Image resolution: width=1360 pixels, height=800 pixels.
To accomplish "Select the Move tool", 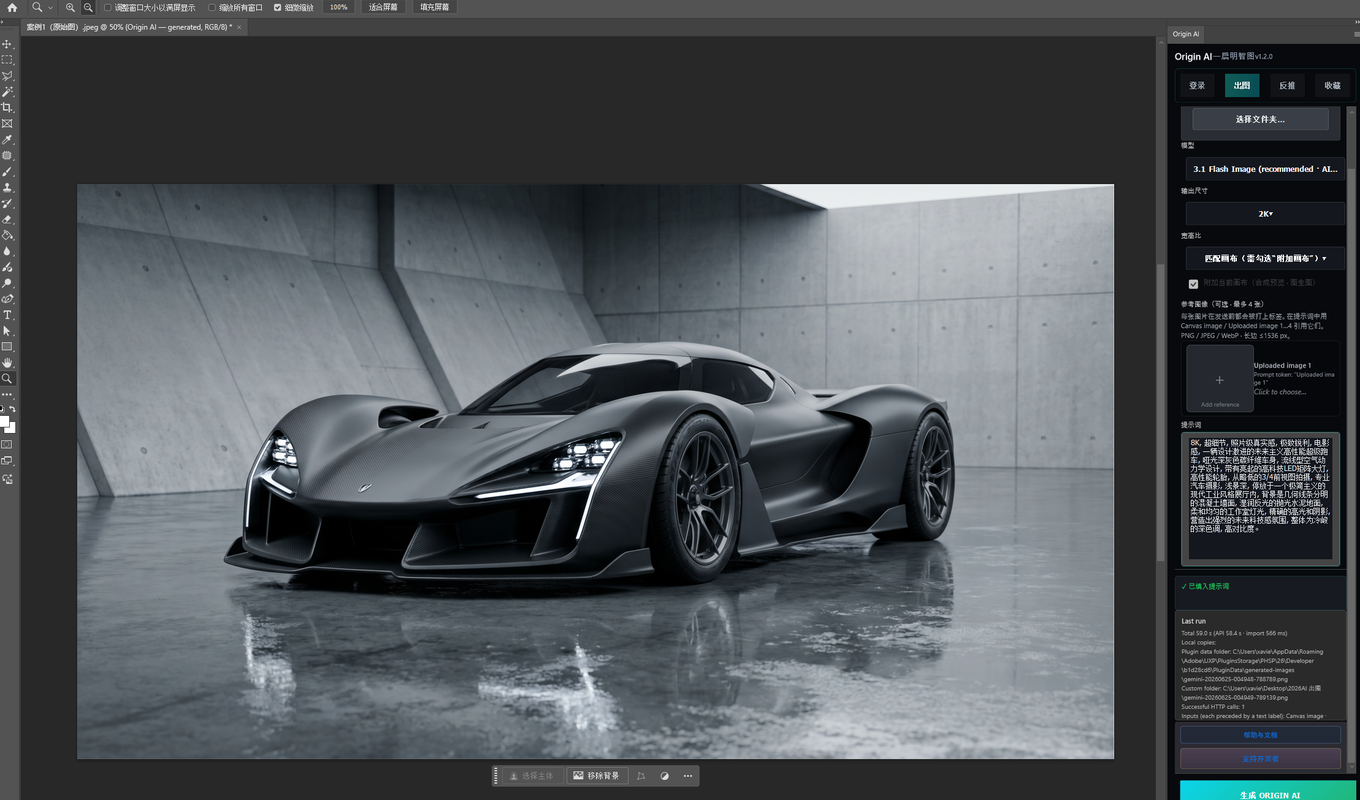I will [7, 44].
